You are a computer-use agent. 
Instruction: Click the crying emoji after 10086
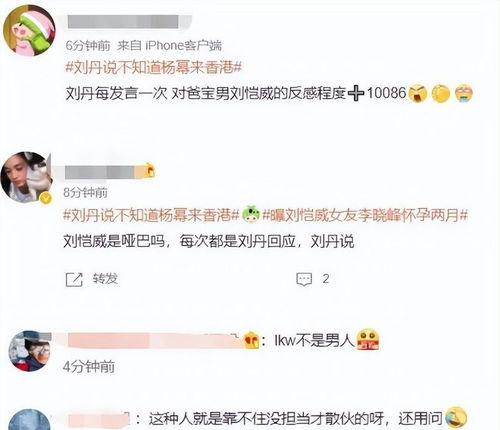(x=463, y=94)
